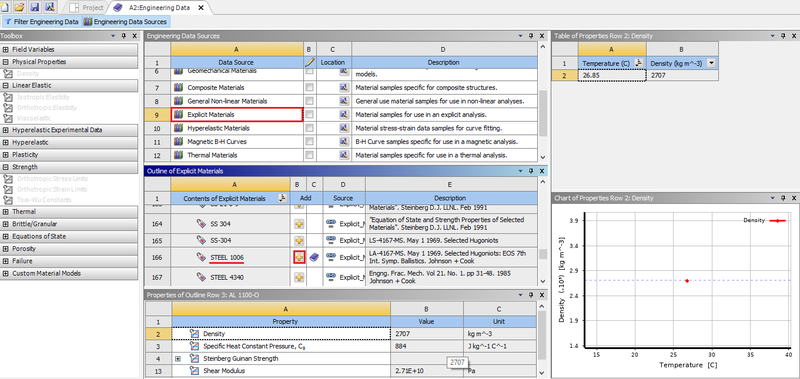Pin the Toolbox panel
Screen dimensions: 800x379
pyautogui.click(x=123, y=36)
